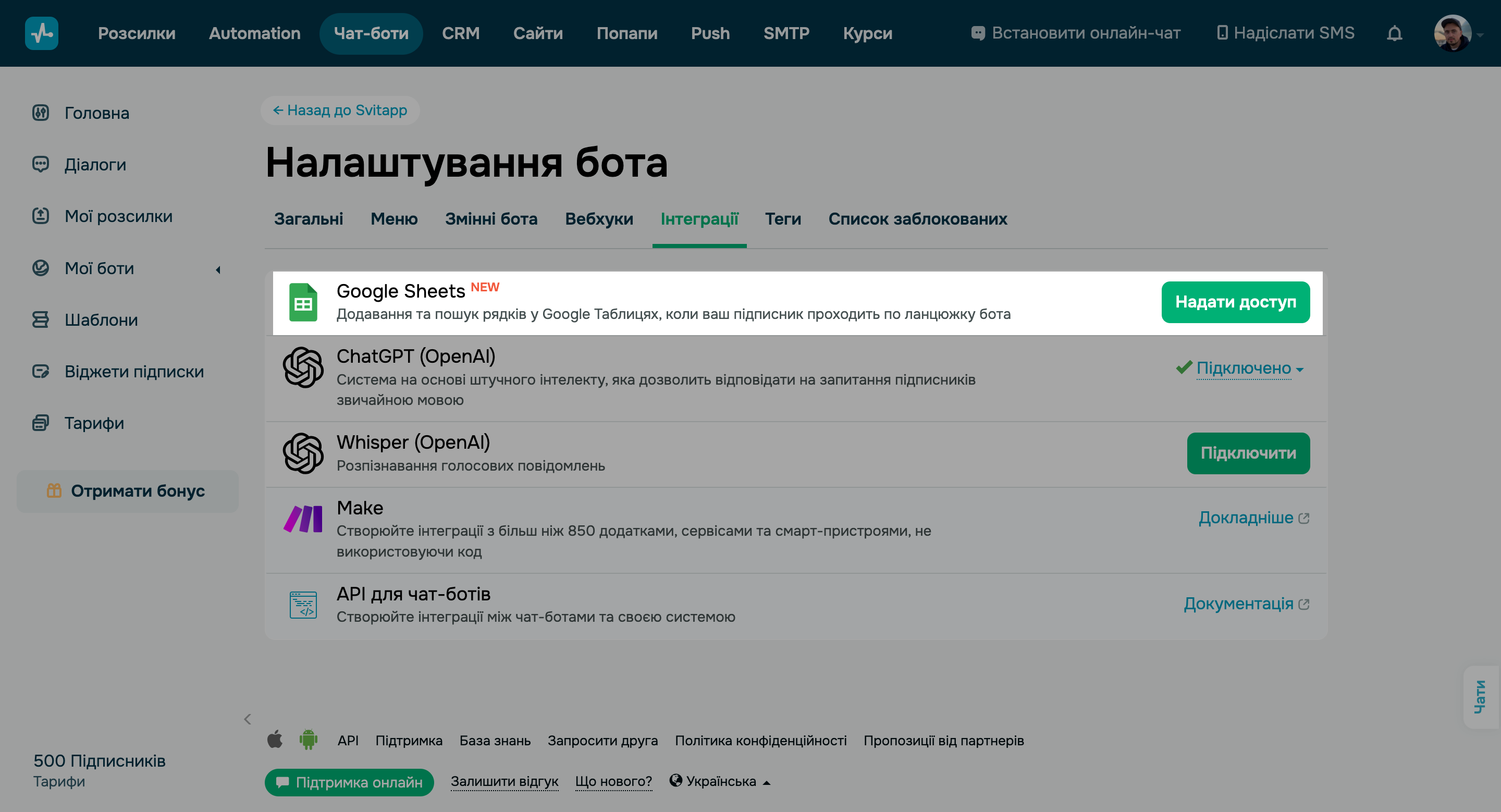Viewport: 1501px width, 812px height.
Task: Select the Шаблони sidebar icon
Action: 40,320
